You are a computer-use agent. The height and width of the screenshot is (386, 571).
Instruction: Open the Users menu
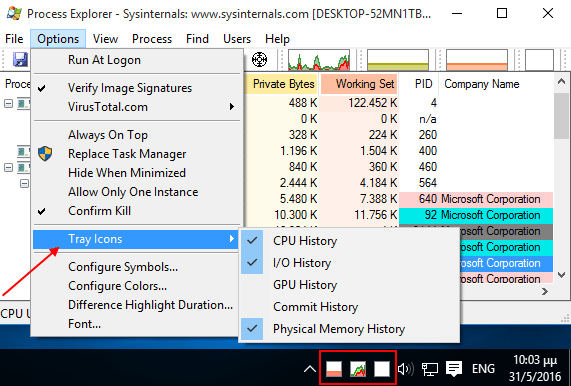point(237,39)
